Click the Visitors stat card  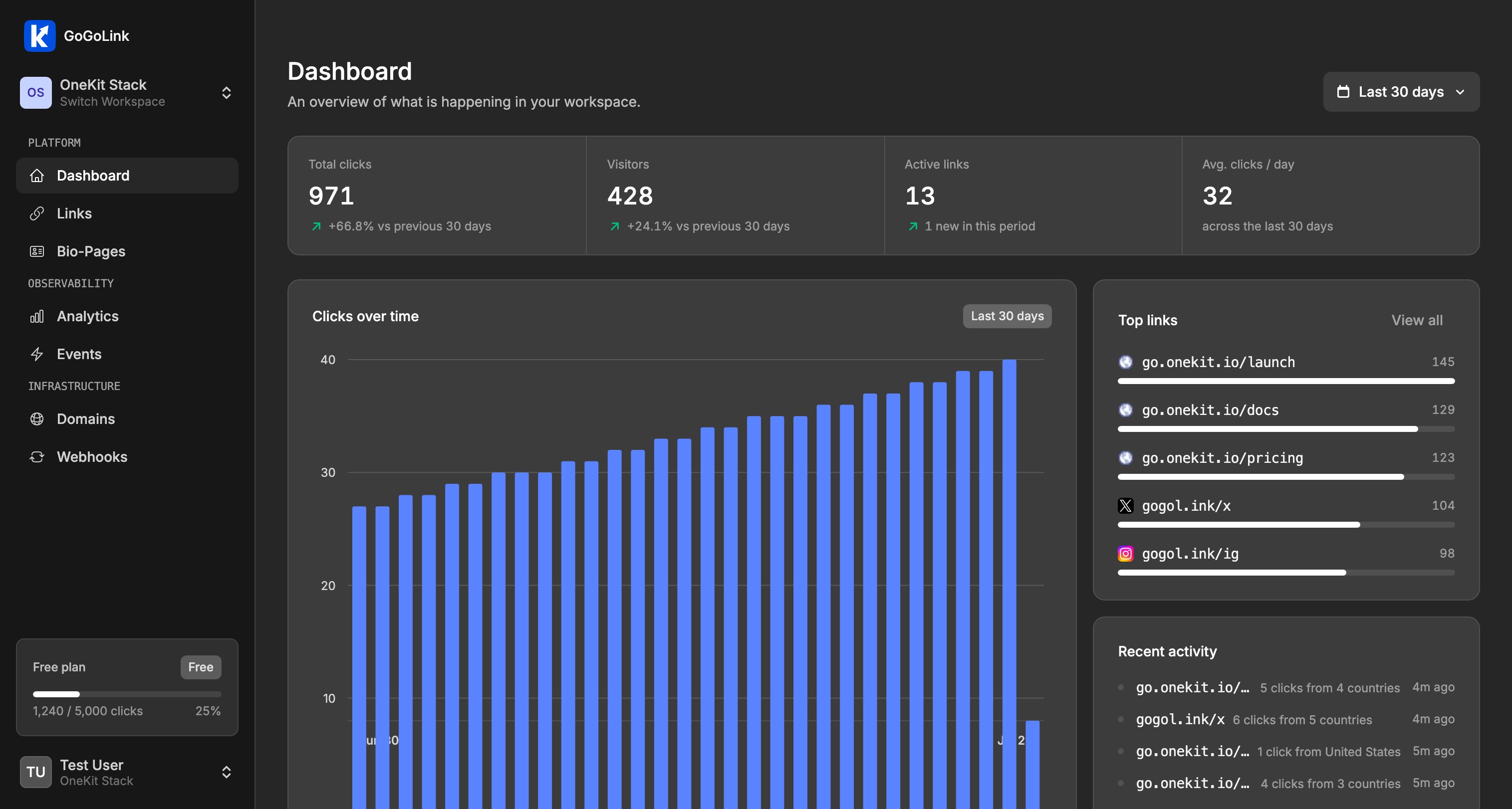click(735, 196)
